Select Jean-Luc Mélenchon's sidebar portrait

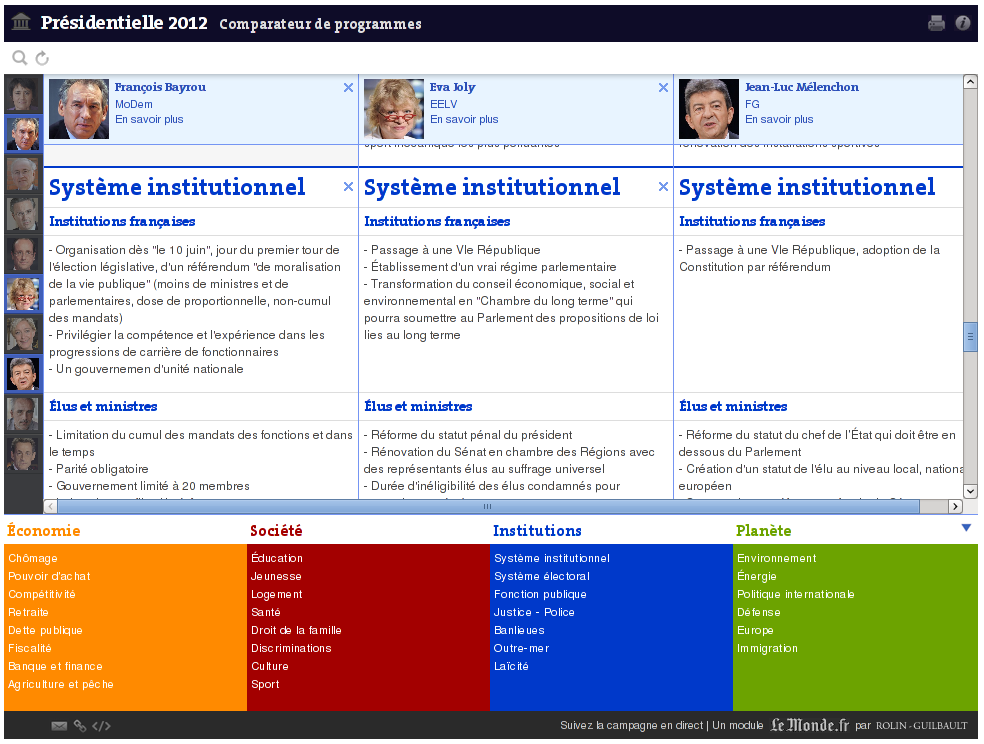coord(22,373)
